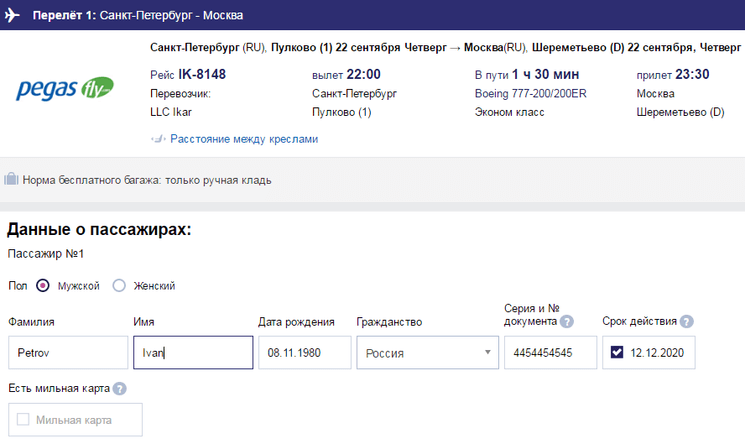The width and height of the screenshot is (745, 444).
Task: Uncheck the document expiry date checkbox
Action: coord(617,352)
